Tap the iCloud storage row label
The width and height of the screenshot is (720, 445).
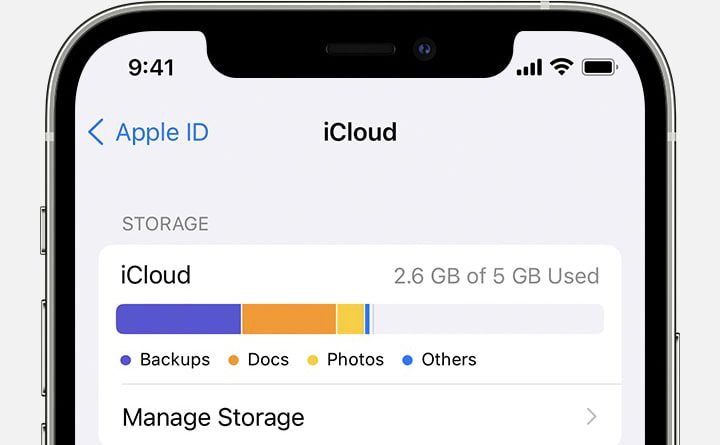(156, 275)
